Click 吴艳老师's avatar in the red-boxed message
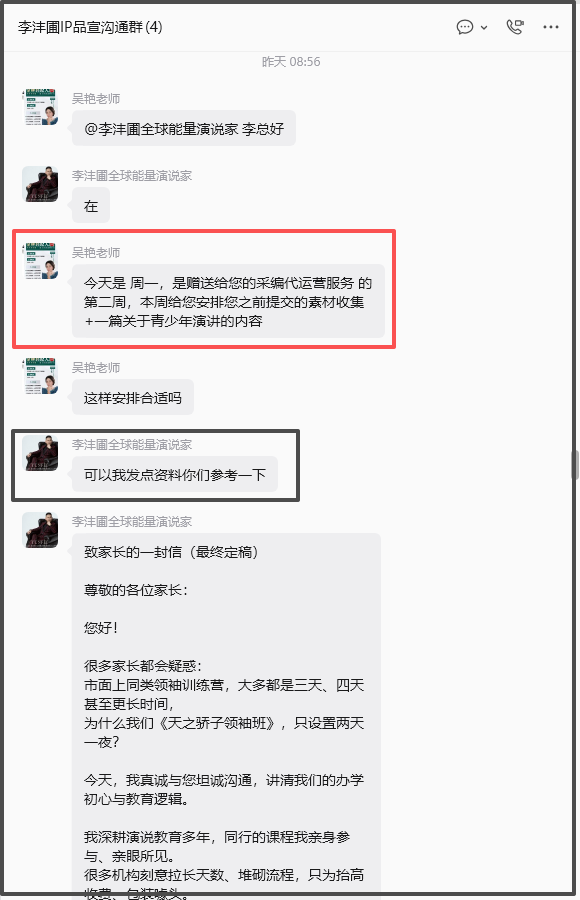This screenshot has height=900, width=580. point(40,261)
